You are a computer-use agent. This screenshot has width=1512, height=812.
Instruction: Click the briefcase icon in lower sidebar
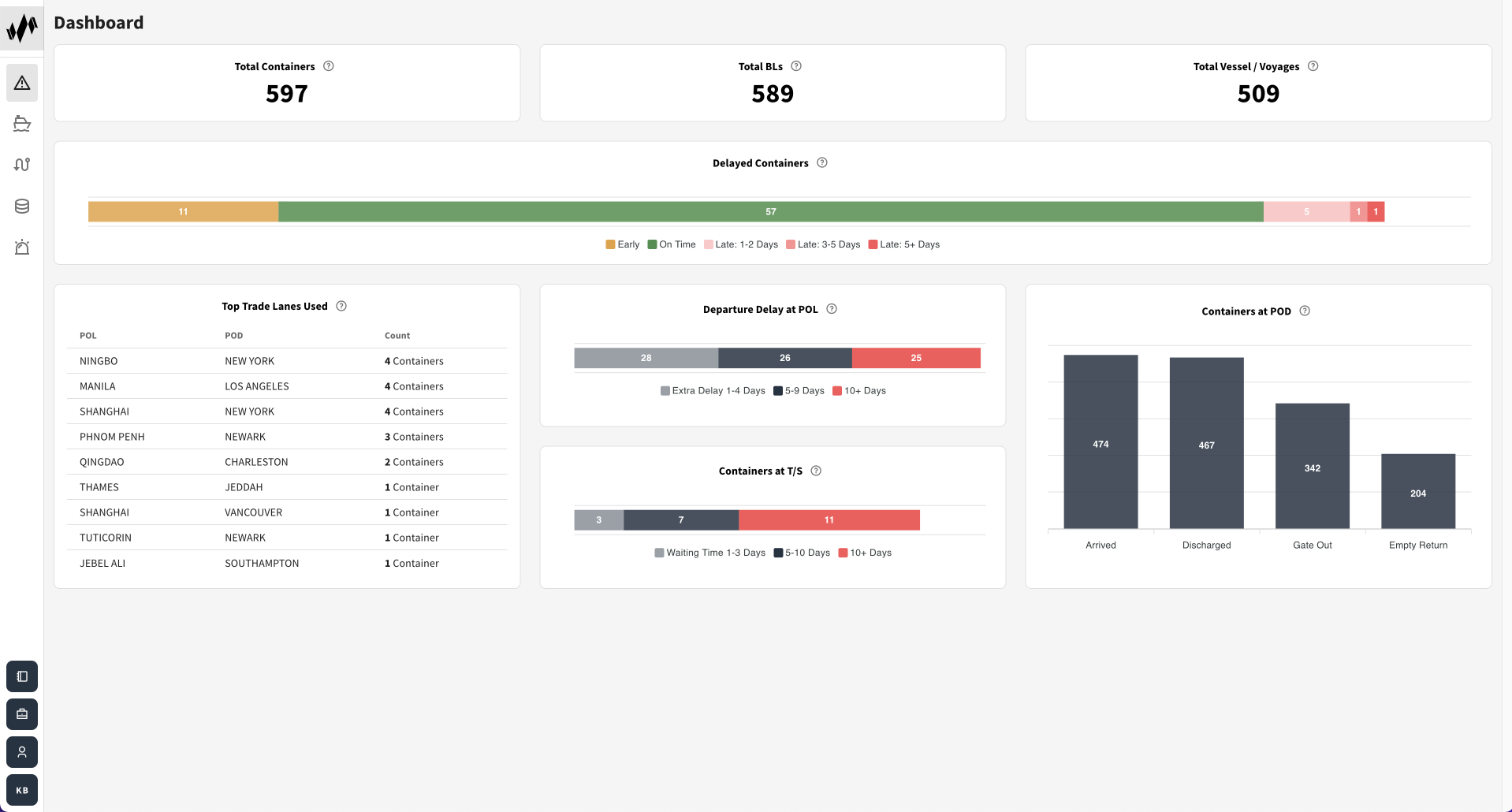click(21, 714)
